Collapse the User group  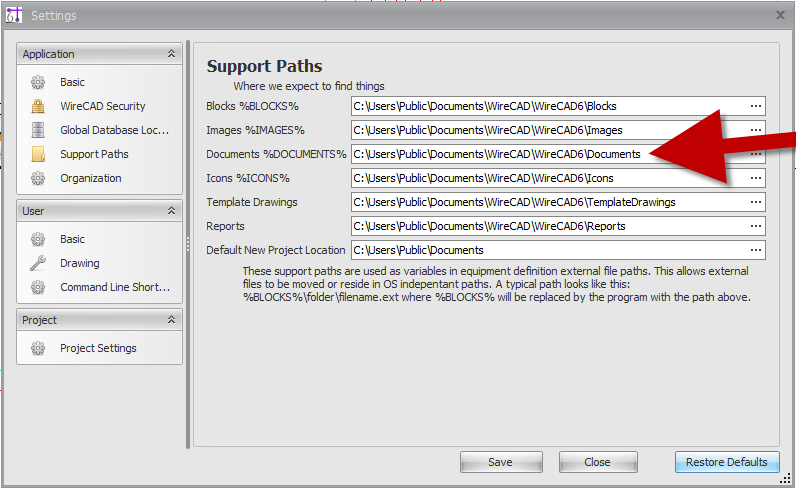pyautogui.click(x=172, y=211)
